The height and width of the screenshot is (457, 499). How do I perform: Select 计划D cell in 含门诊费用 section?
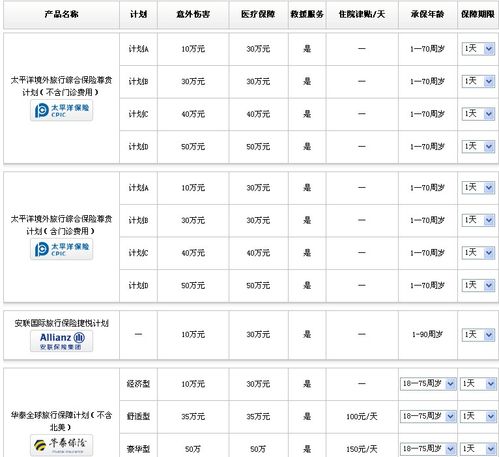coord(138,285)
